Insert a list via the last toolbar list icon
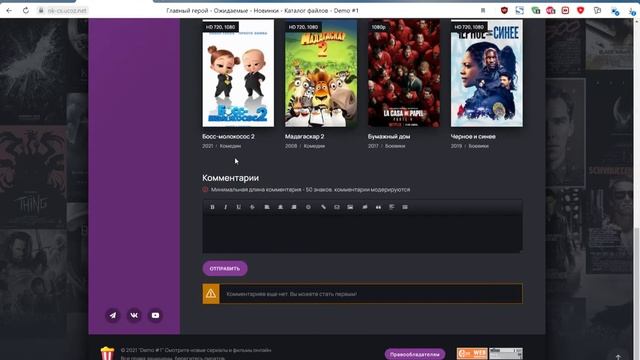This screenshot has height=360, width=640. 405,207
